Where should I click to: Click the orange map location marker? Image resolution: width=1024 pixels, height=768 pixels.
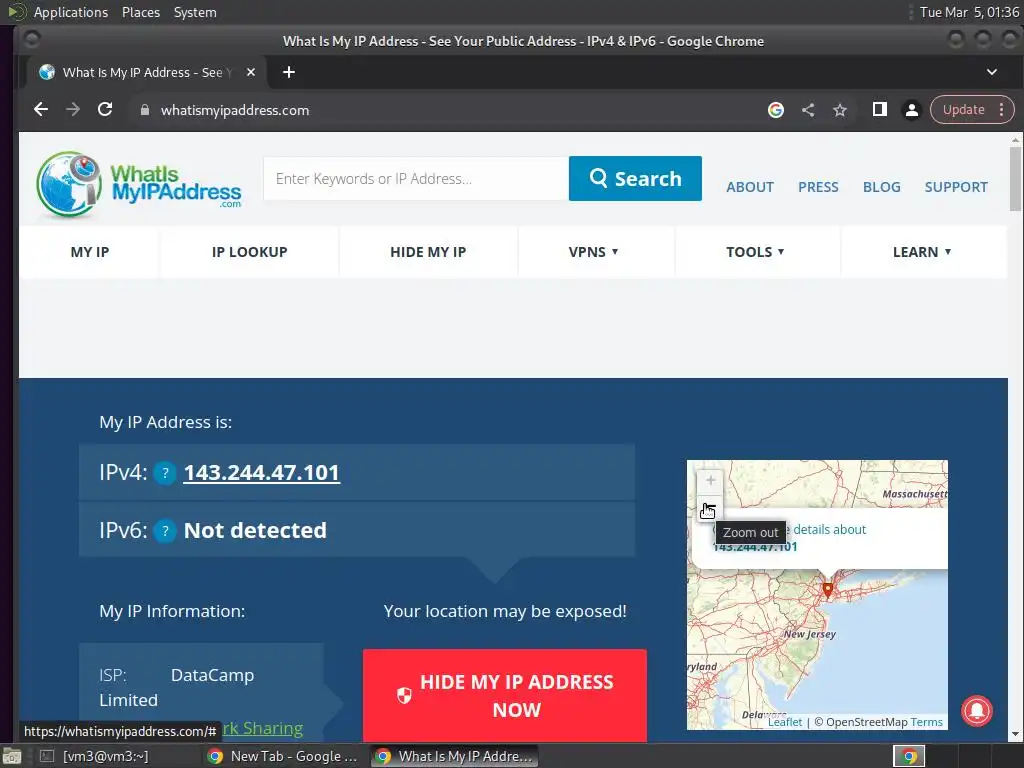827,590
